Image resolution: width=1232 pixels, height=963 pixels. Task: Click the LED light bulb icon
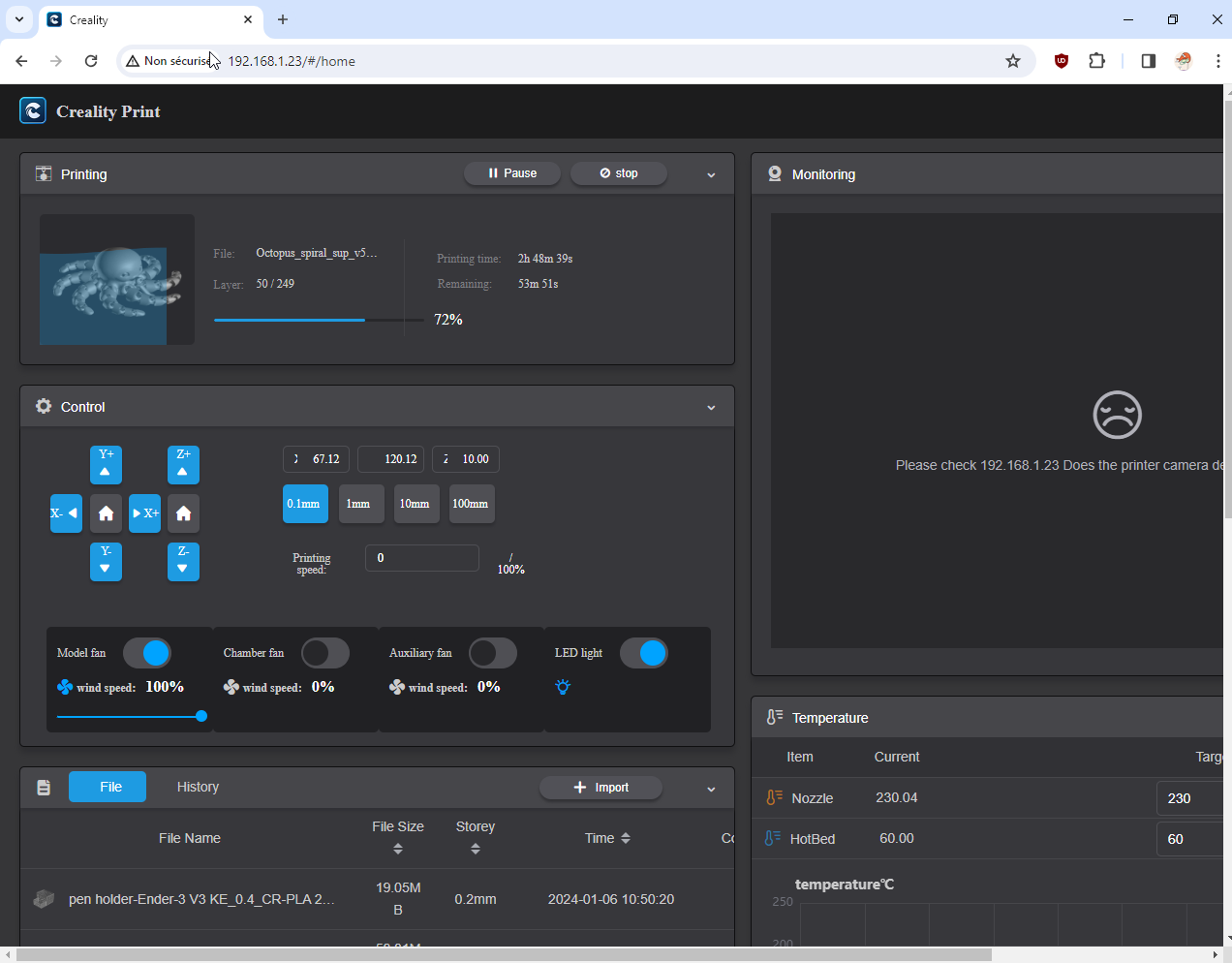pyautogui.click(x=563, y=687)
